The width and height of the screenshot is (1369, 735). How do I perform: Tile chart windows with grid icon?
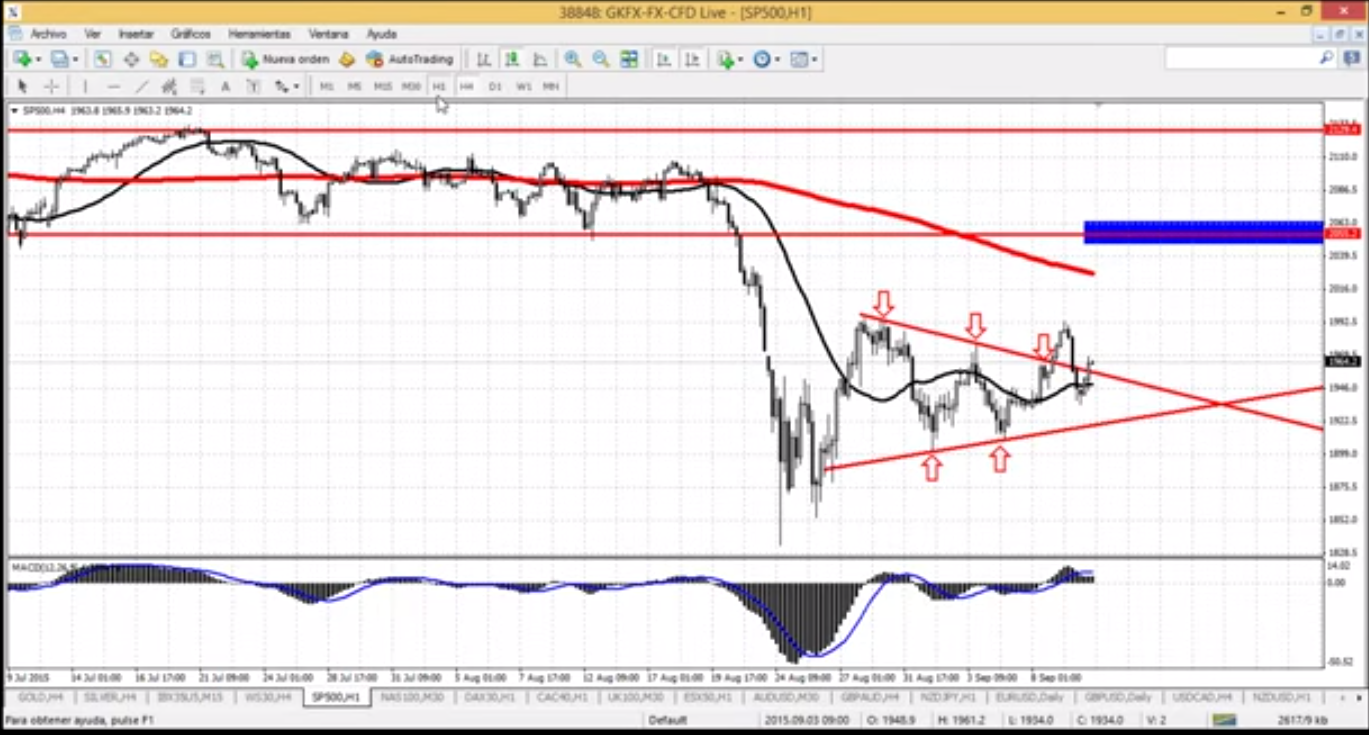tap(628, 59)
